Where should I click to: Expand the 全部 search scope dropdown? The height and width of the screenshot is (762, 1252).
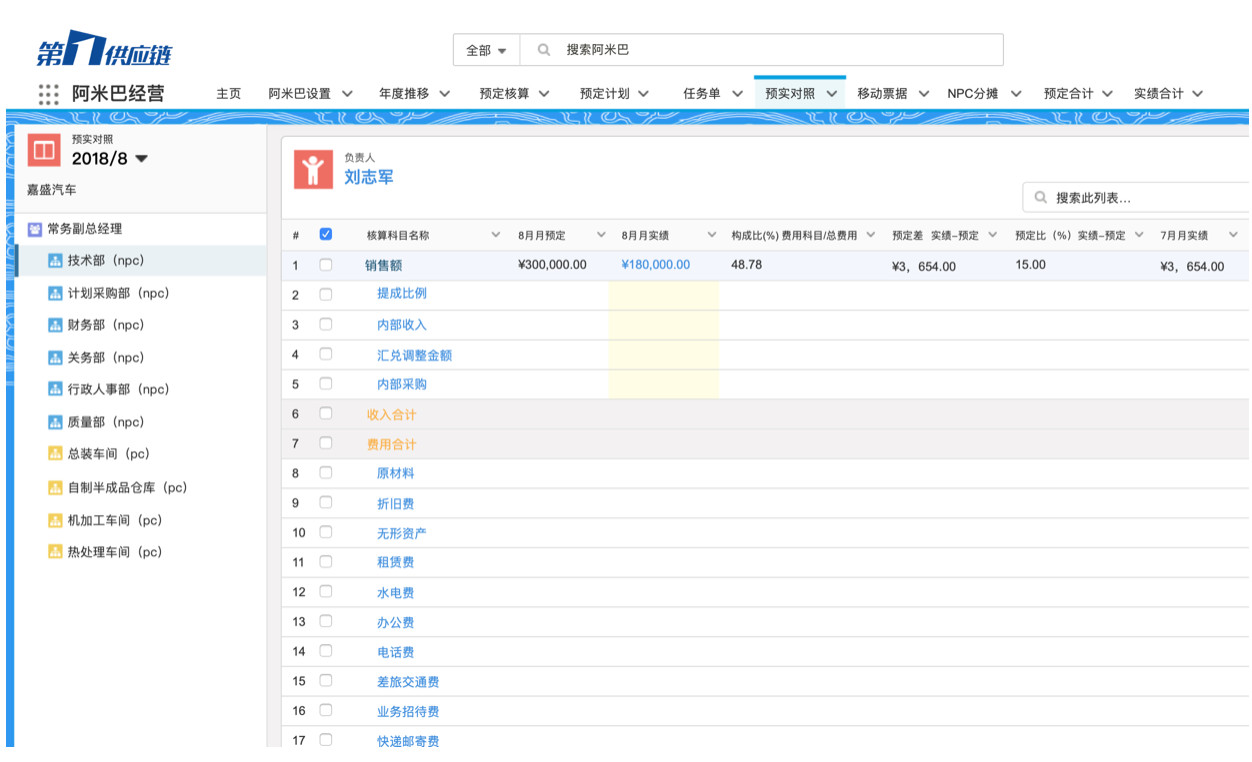486,50
